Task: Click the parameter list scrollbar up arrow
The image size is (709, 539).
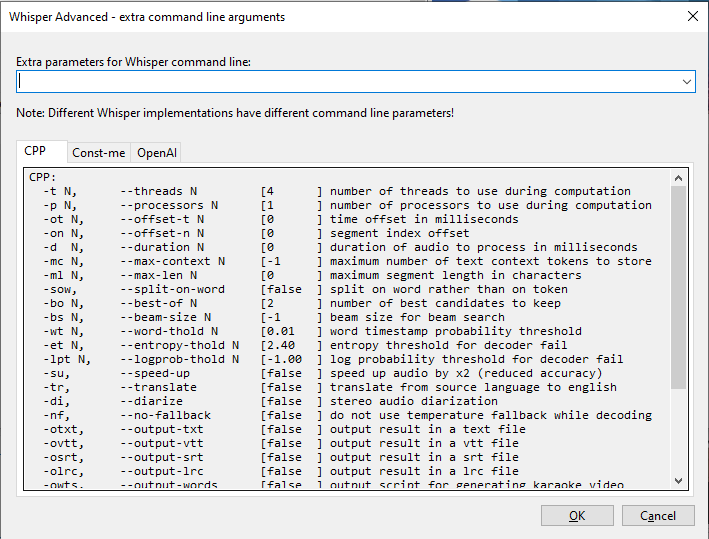Action: (679, 178)
